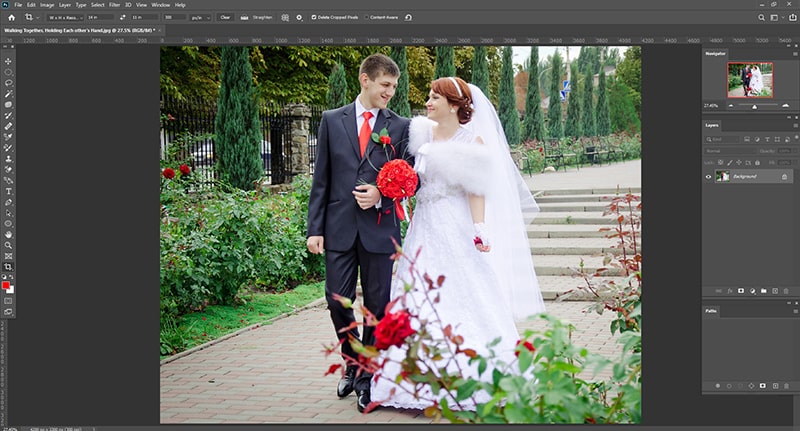Screen dimensions: 800x431
Task: Select the Elliptical Marquee tool
Action: coord(8,72)
